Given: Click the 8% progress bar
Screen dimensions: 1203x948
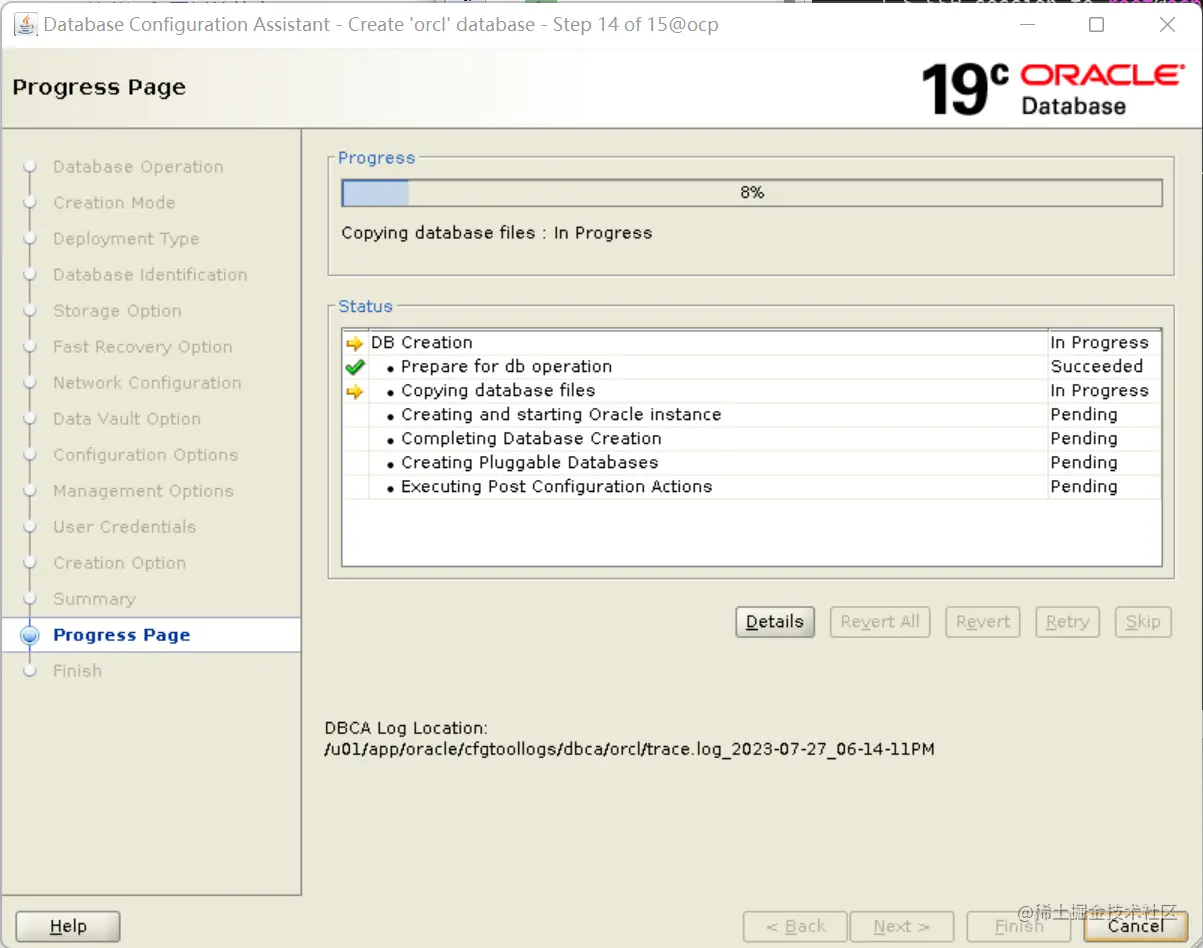Looking at the screenshot, I should (x=752, y=193).
